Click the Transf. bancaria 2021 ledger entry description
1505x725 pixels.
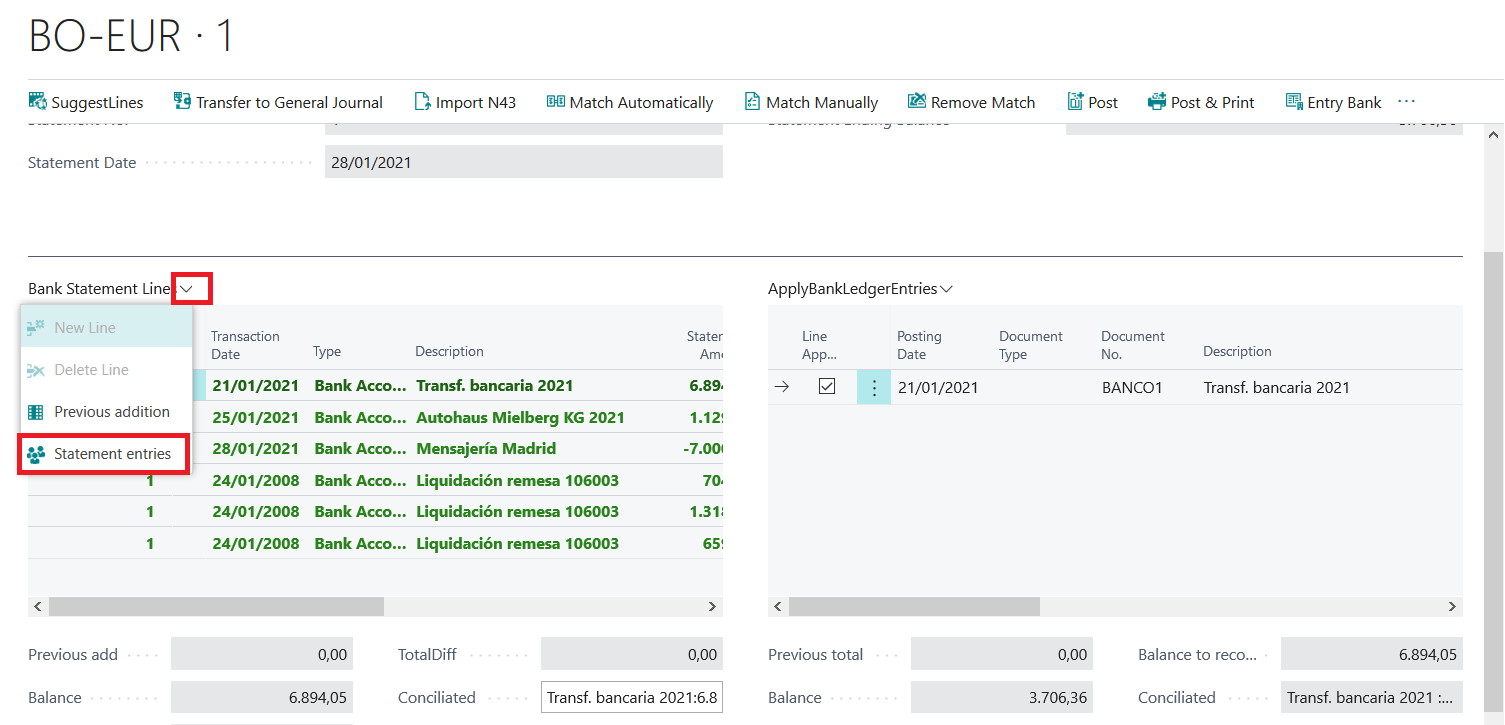pos(1276,387)
